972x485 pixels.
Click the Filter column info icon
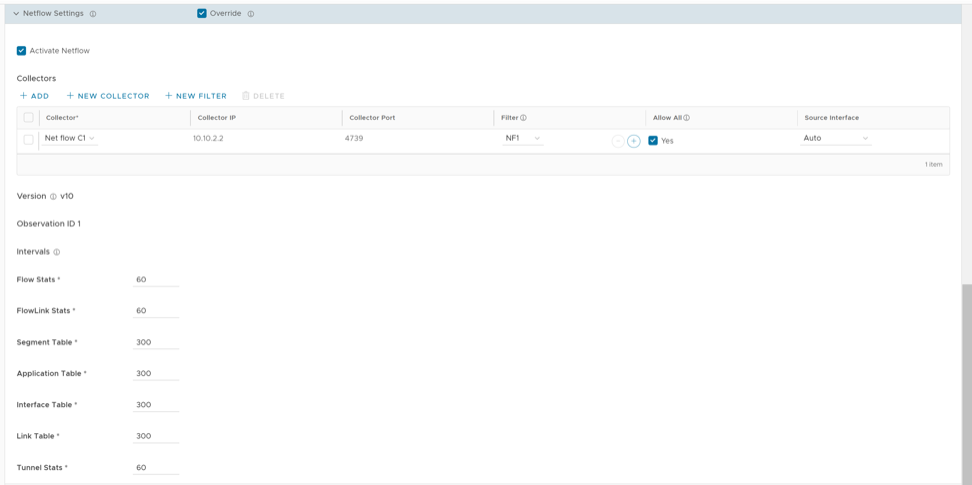pos(523,118)
